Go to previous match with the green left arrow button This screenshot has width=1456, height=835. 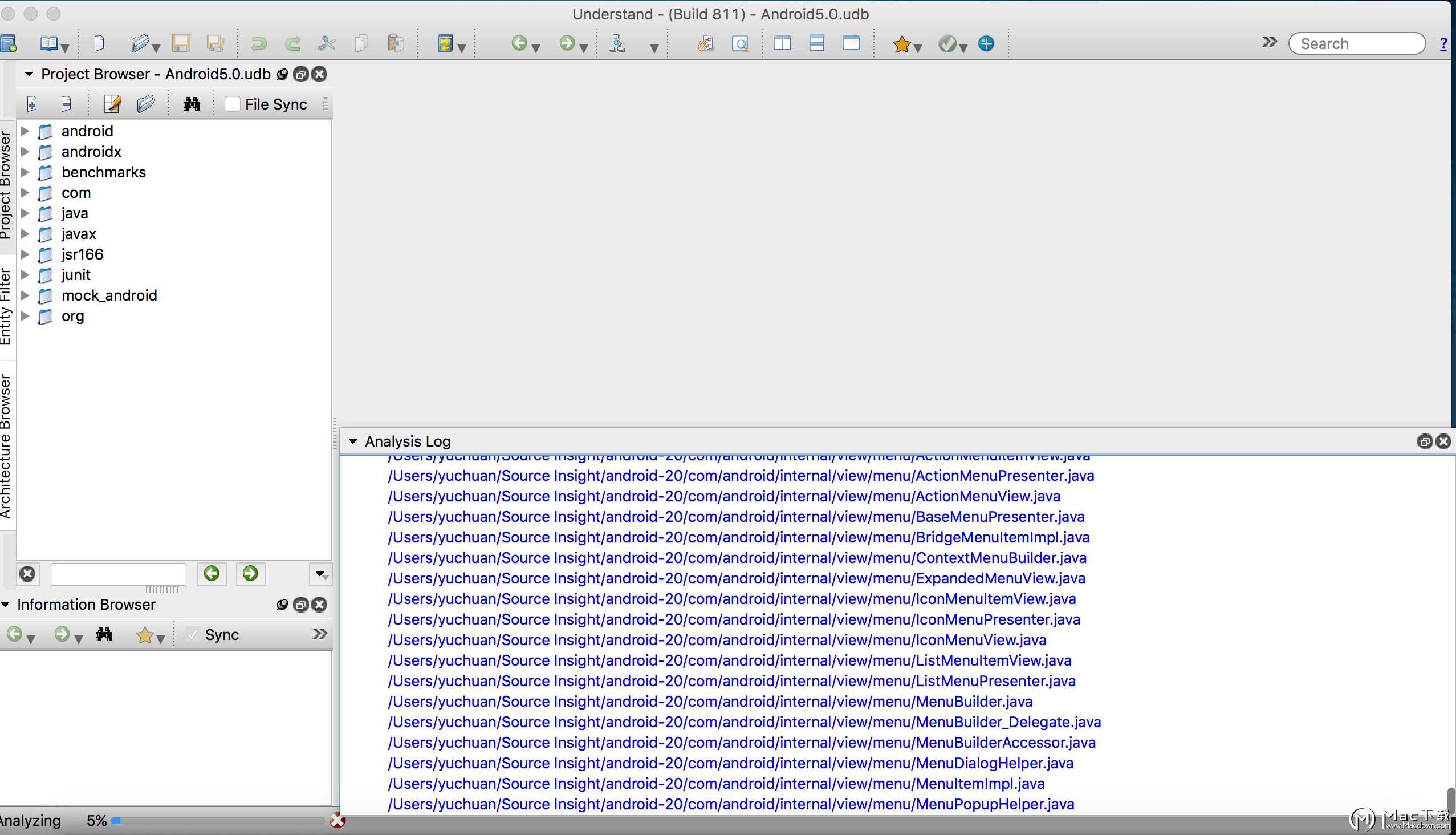tap(212, 573)
